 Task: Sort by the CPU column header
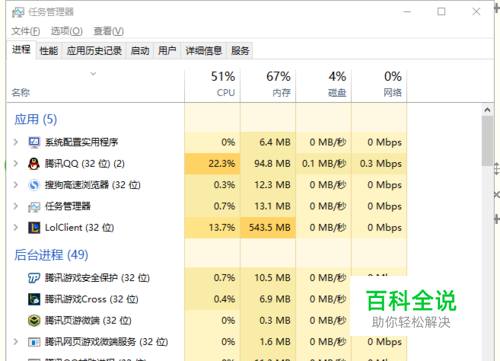(x=212, y=85)
